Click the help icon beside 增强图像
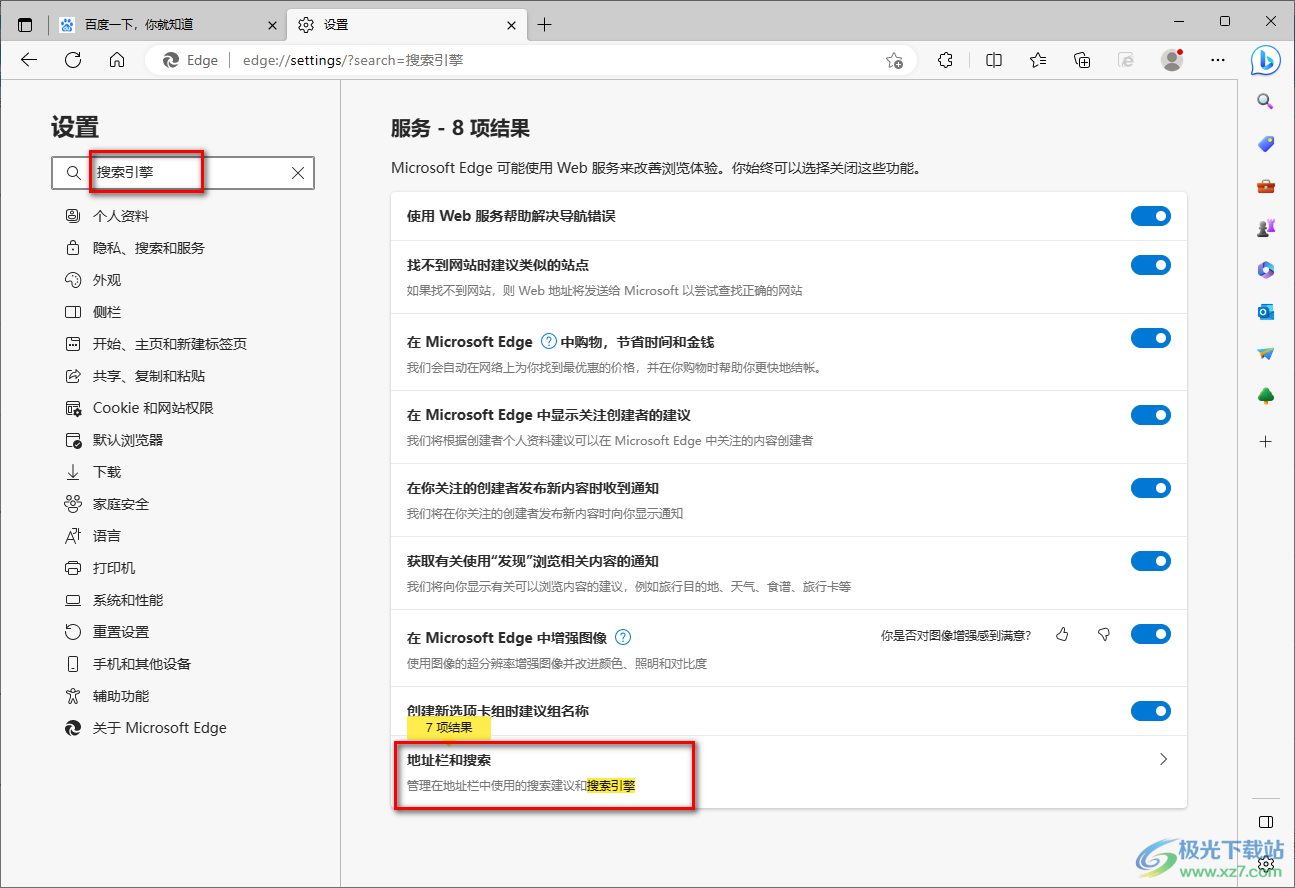Viewport: 1295px width, 888px height. [x=624, y=637]
